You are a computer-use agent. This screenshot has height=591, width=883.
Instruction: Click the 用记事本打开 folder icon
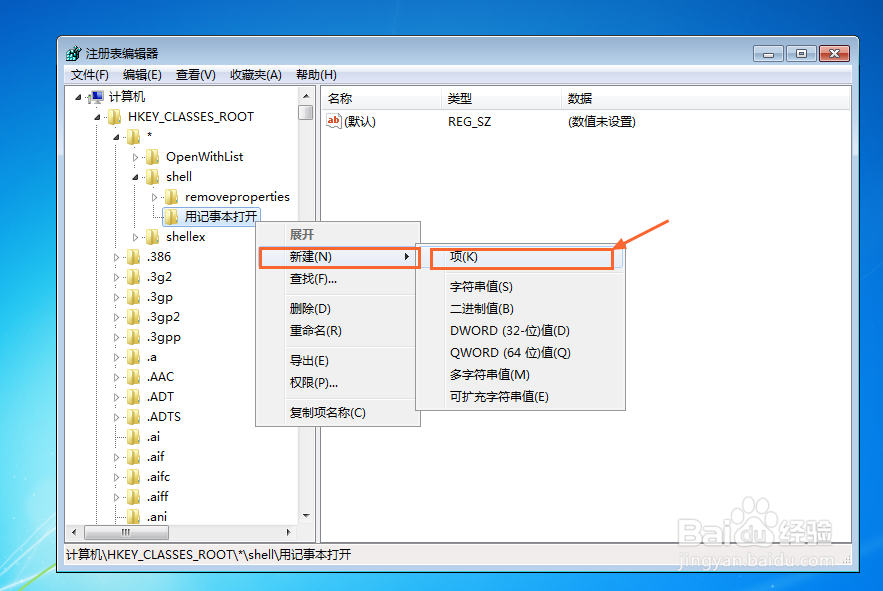(x=172, y=217)
